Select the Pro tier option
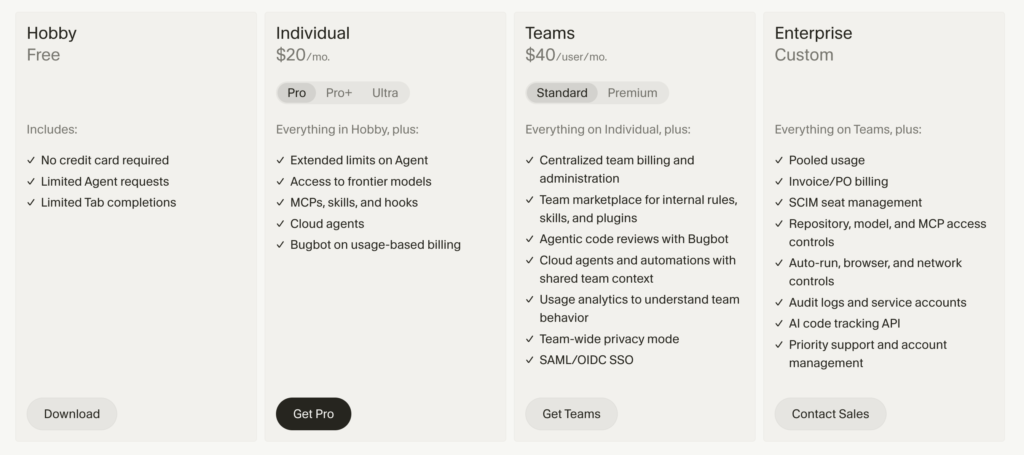 [x=296, y=93]
